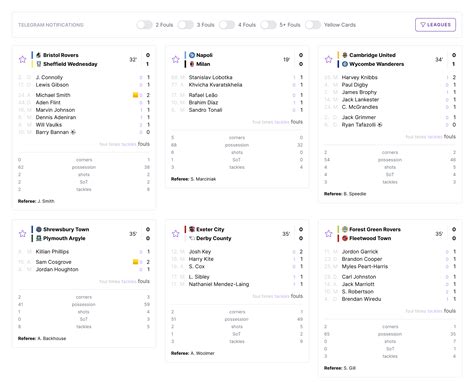Click the Plymouth Argyle club crest
474x382 pixels.
pos(39,238)
